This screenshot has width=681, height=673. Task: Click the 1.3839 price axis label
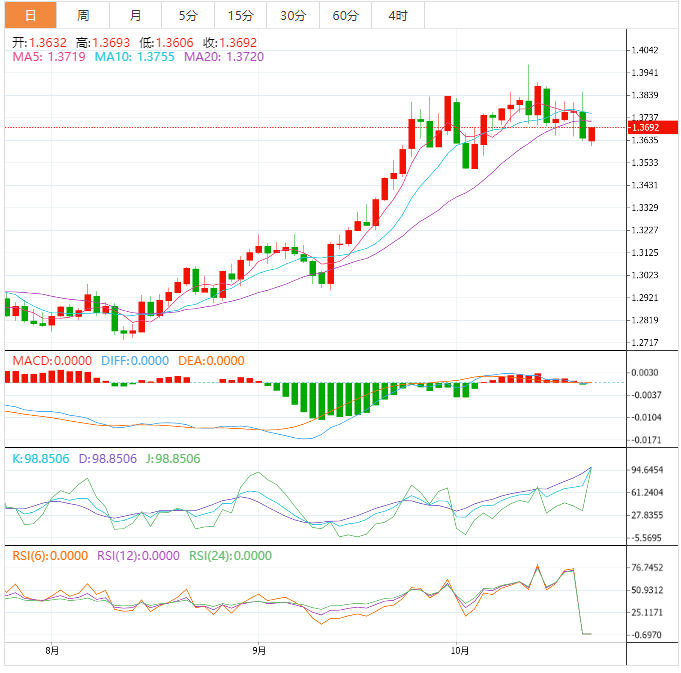click(x=645, y=95)
